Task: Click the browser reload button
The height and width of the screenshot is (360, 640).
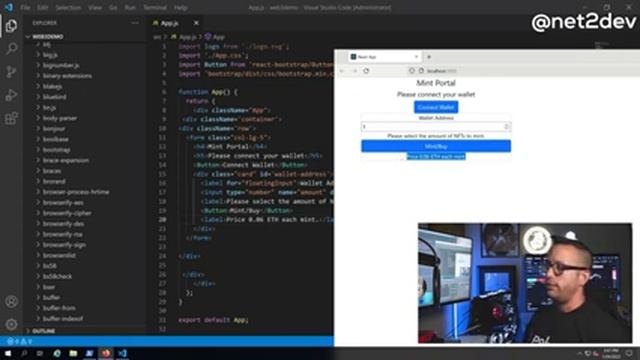Action: [367, 71]
